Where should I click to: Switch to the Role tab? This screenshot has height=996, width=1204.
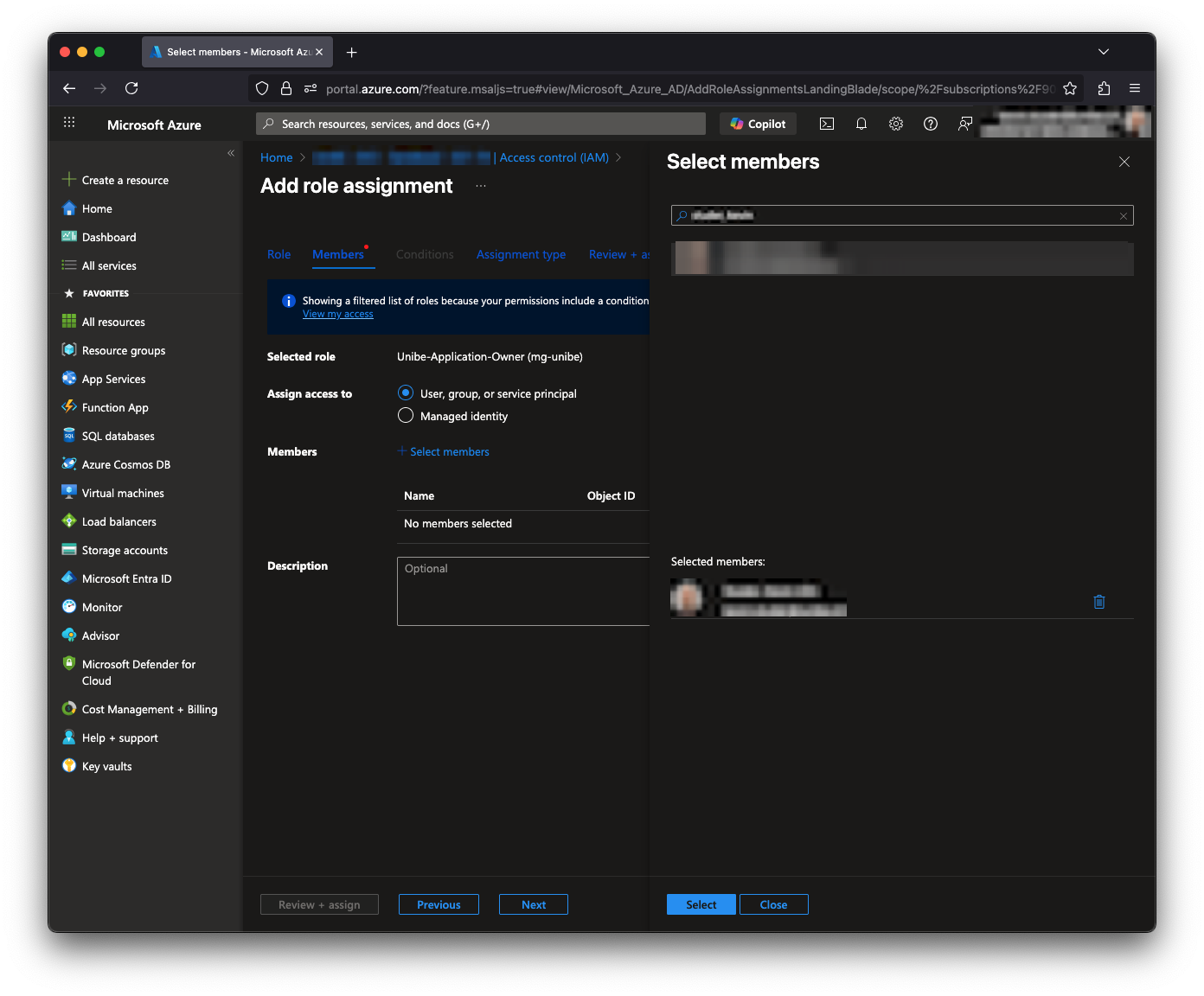tap(279, 254)
